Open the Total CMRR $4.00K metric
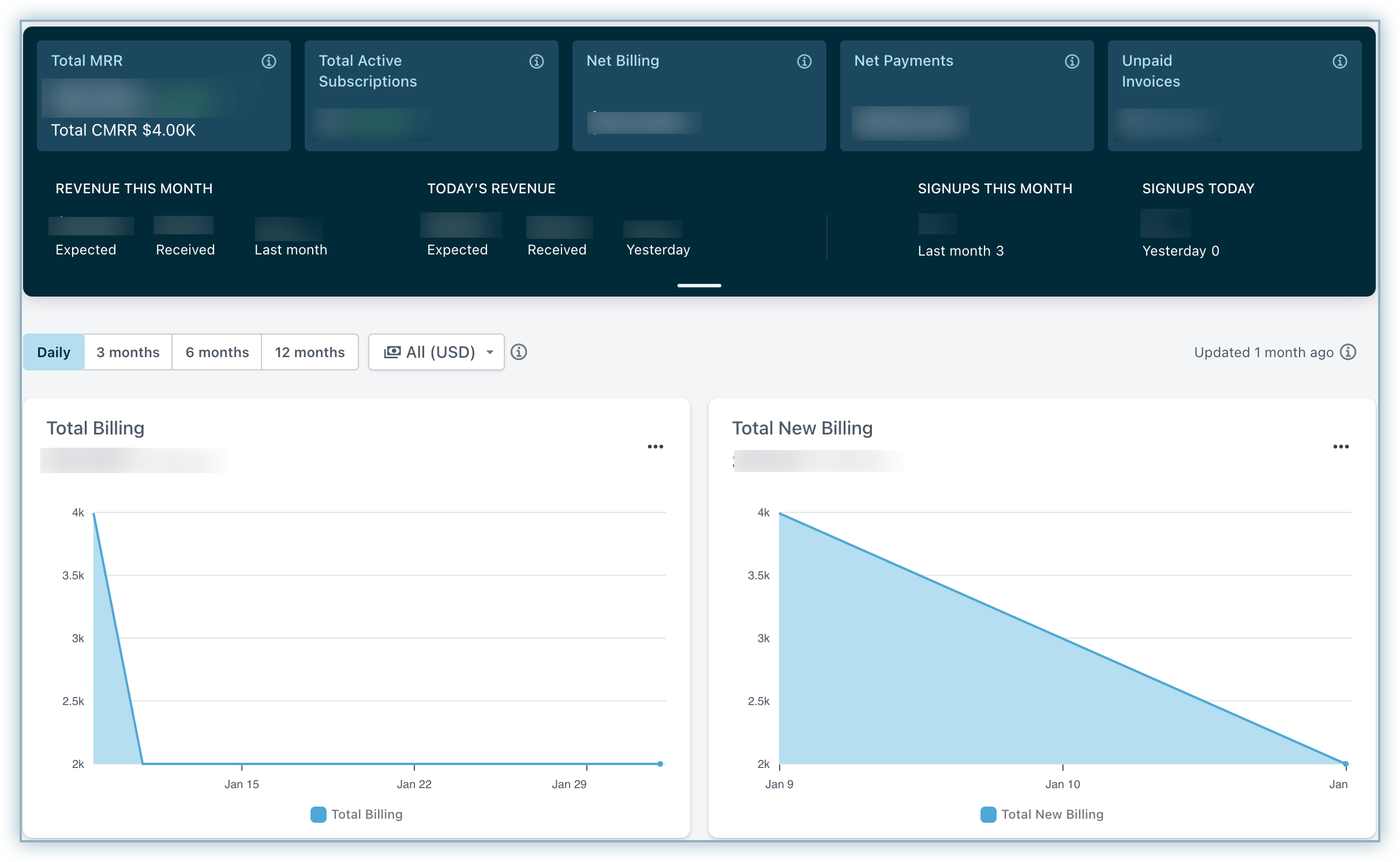This screenshot has width=1400, height=862. pos(123,130)
